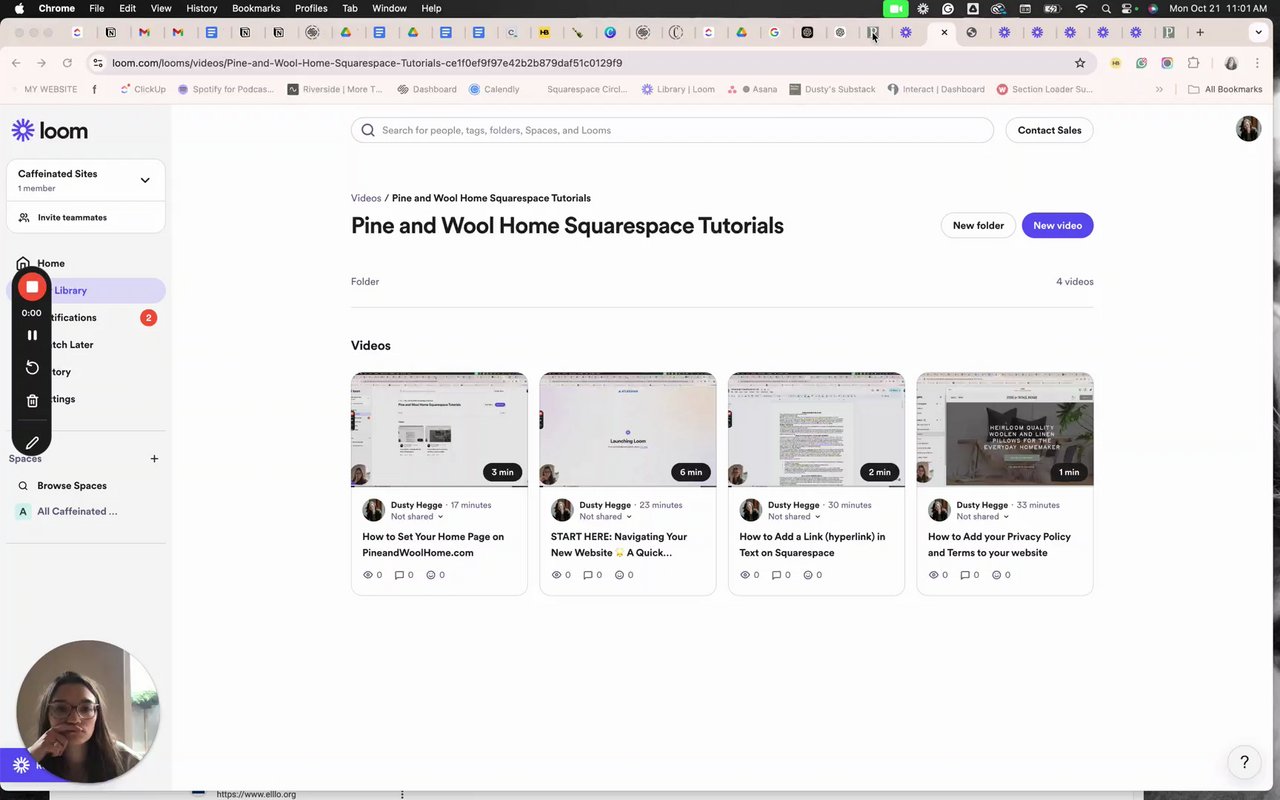Screen dimensions: 1280x800
Task: Open Privacy Policy and Terms video thumbnail
Action: [1005, 430]
